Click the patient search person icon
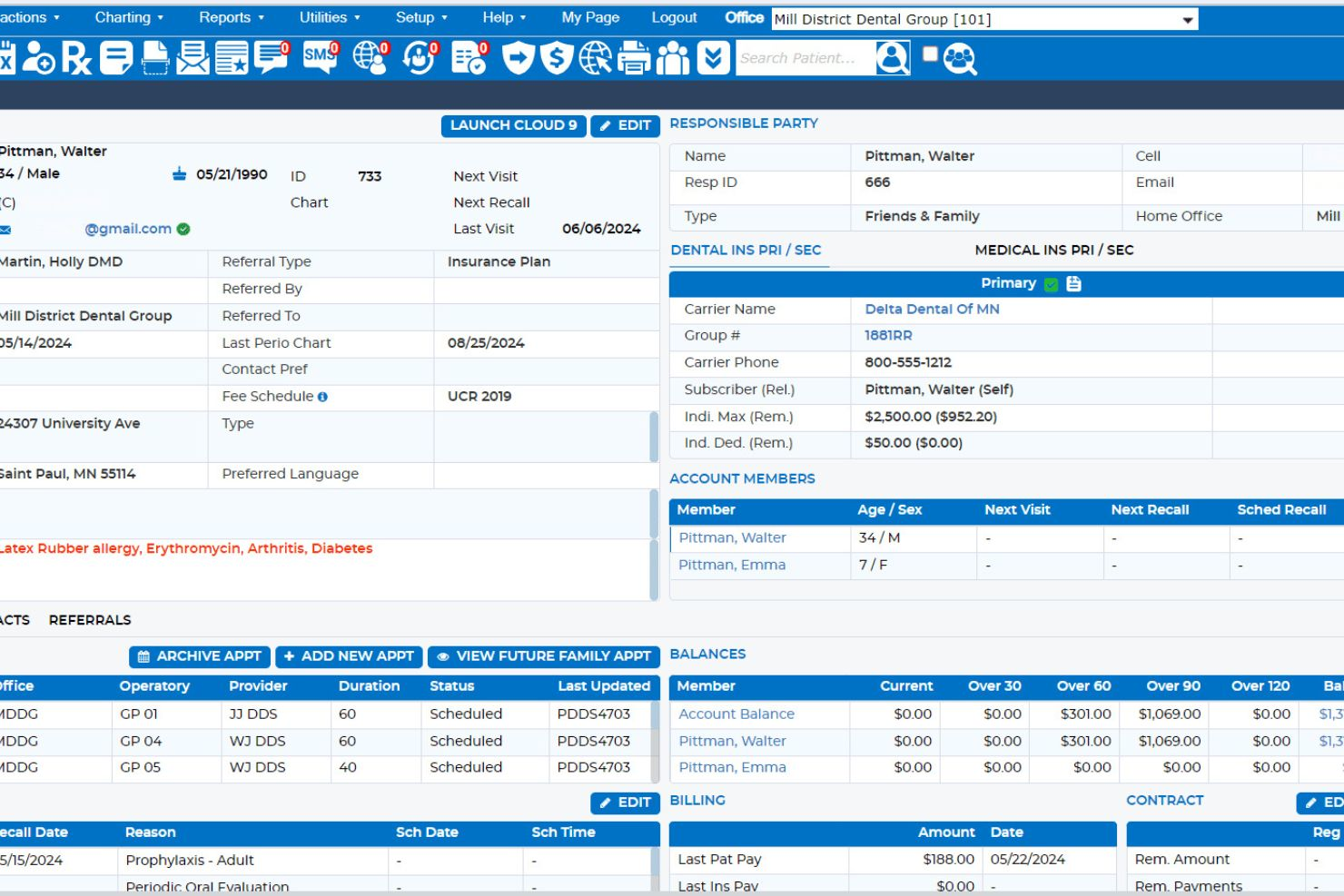The width and height of the screenshot is (1344, 896). click(x=893, y=59)
